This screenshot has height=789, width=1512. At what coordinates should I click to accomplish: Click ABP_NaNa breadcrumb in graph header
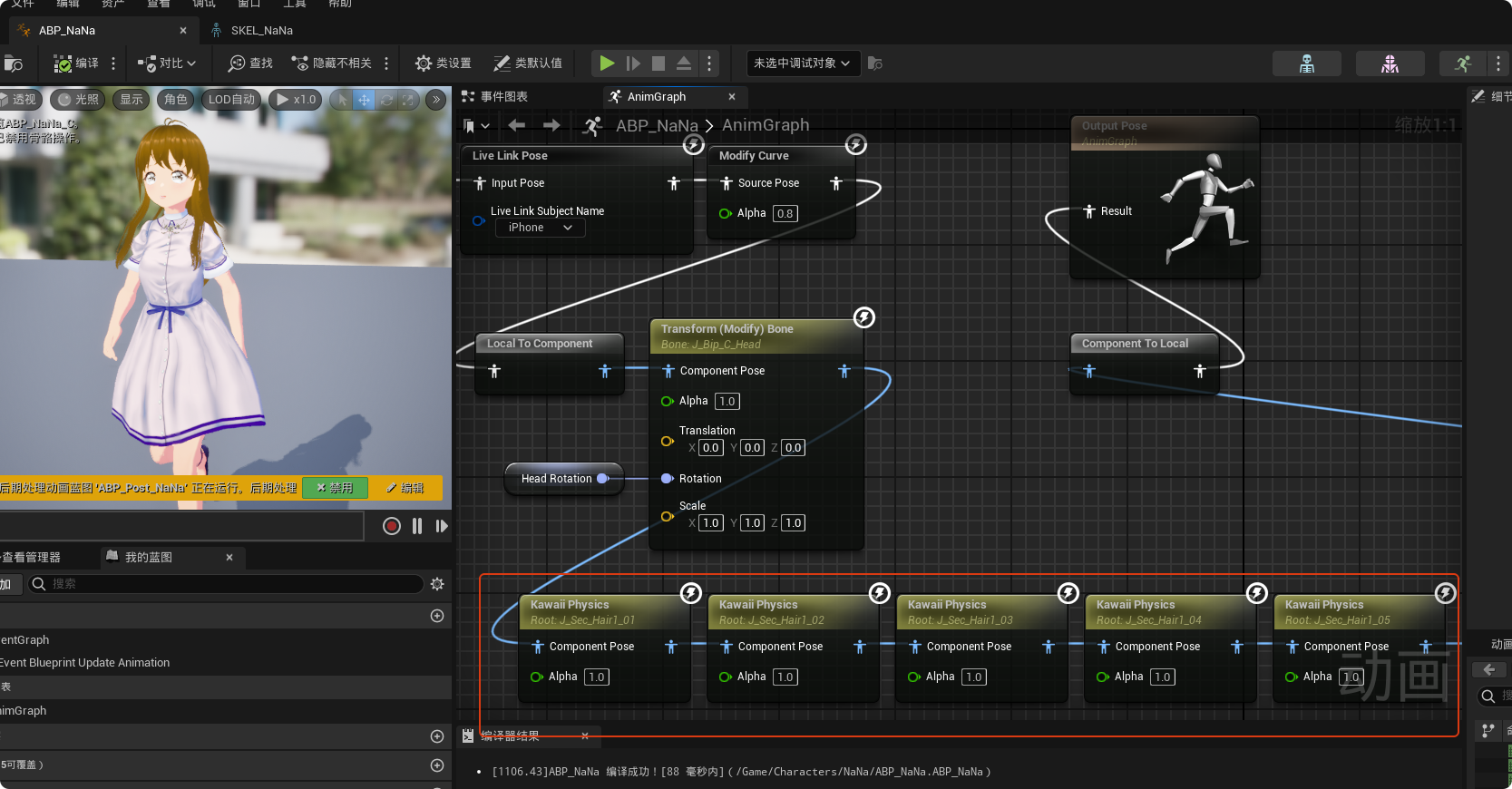657,126
